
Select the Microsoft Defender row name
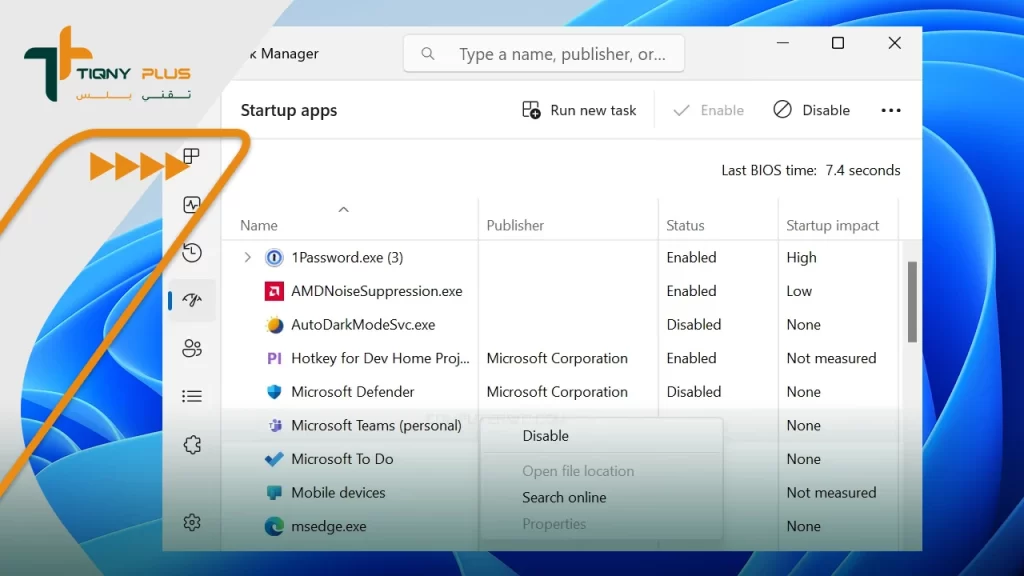(353, 392)
